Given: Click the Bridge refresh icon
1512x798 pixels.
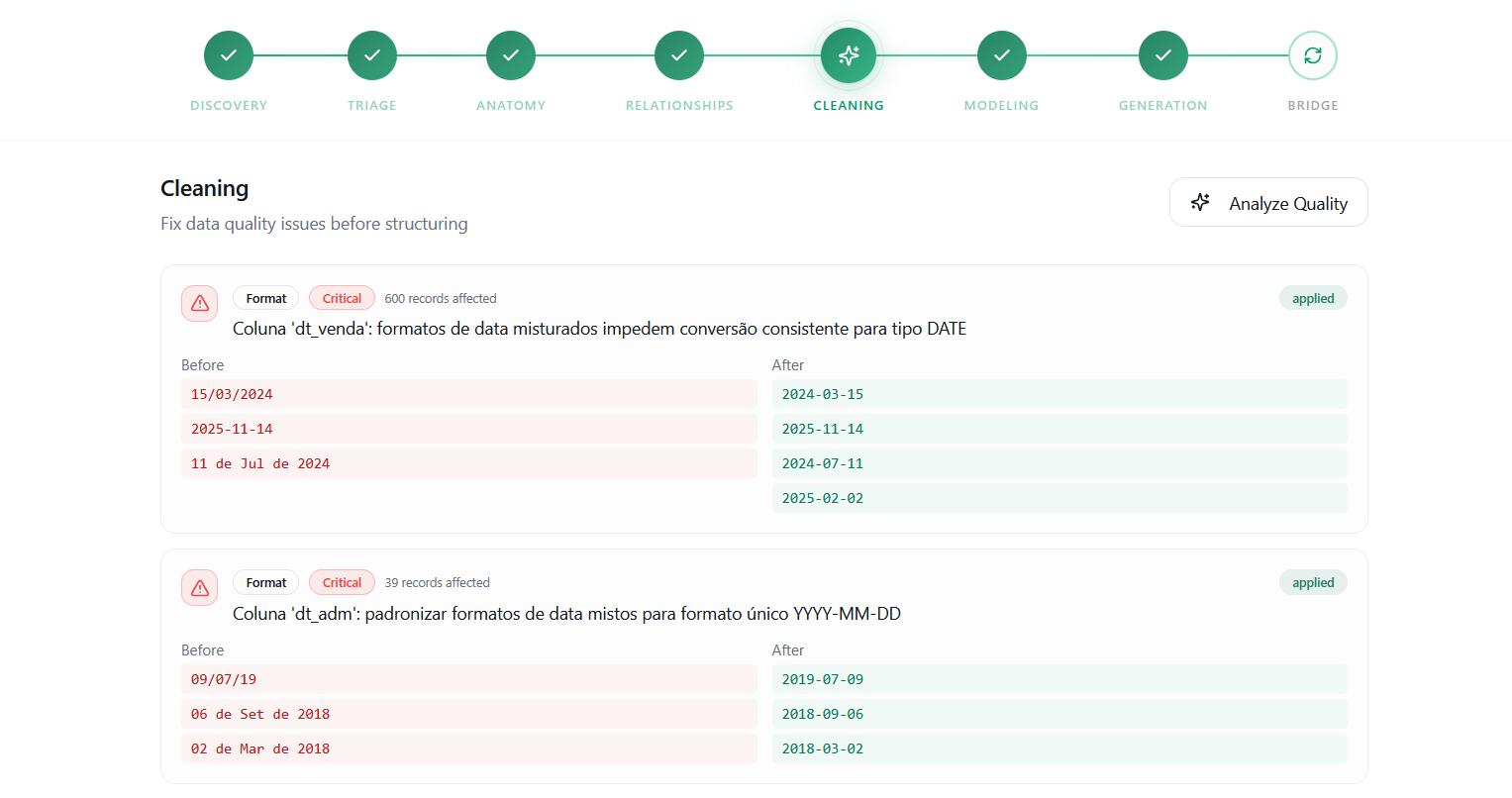Looking at the screenshot, I should pos(1313,55).
